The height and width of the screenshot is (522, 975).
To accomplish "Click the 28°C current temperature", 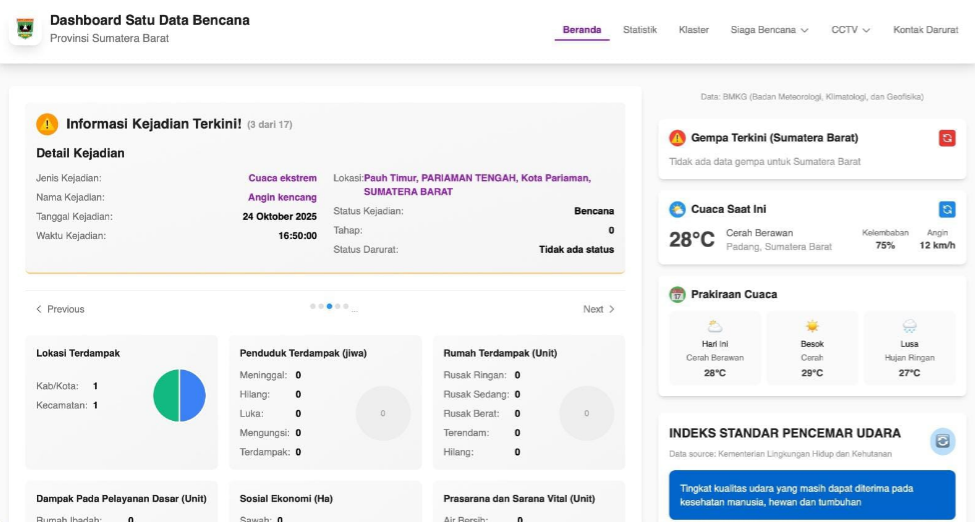I will [691, 240].
